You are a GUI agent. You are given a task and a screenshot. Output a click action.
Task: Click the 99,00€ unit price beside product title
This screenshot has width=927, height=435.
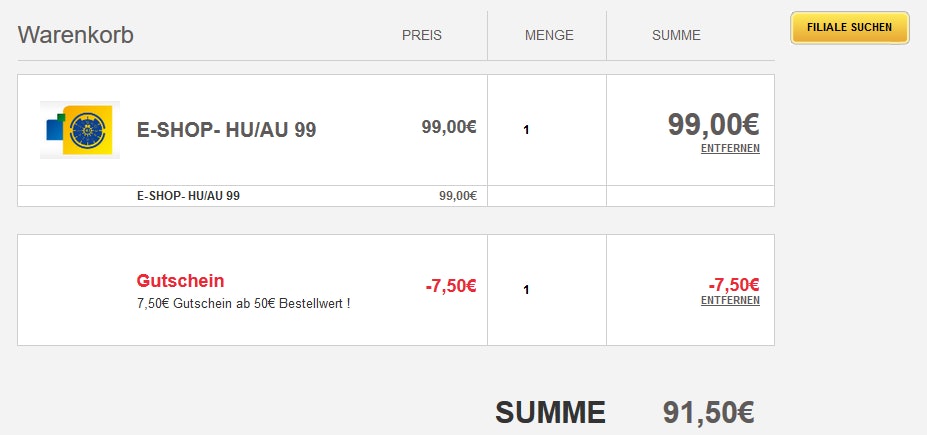point(449,127)
